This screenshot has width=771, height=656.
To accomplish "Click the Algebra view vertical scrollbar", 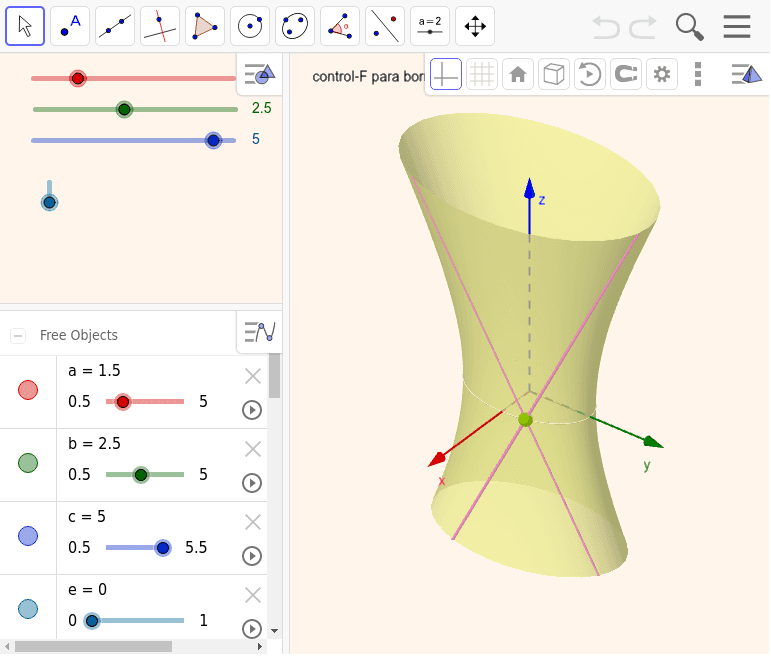I will pyautogui.click(x=274, y=376).
